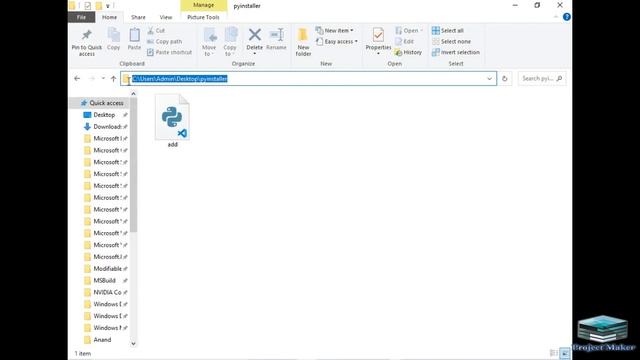Screen dimensions: 640x360
Task: Open the File menu tab
Action: (82, 17)
